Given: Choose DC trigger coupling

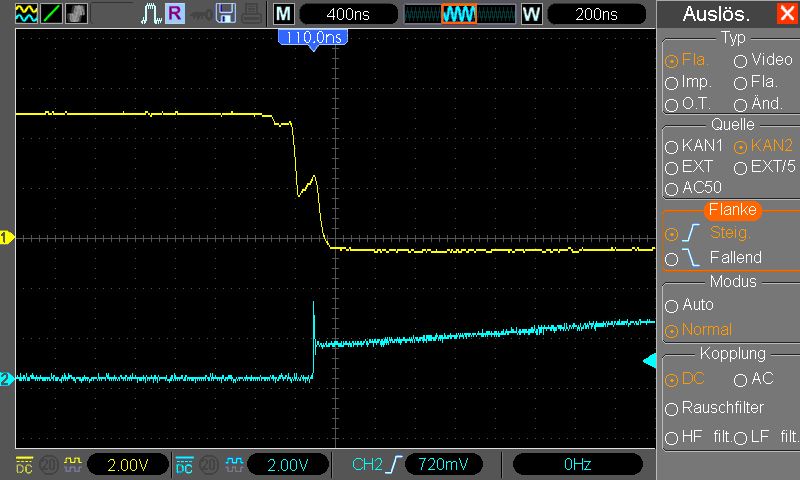Looking at the screenshot, I should pyautogui.click(x=685, y=378).
